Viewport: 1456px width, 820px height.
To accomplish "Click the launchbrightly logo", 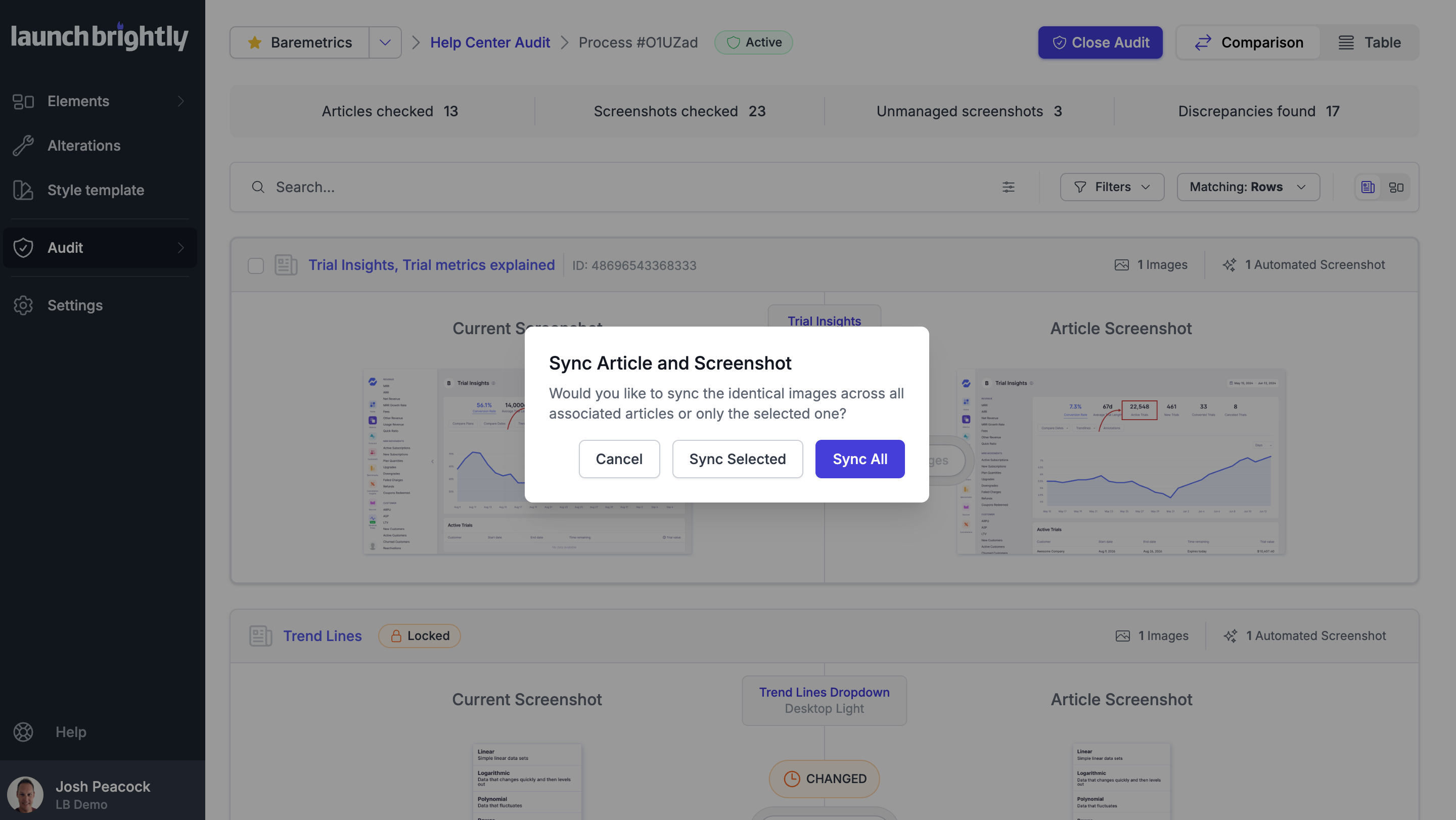I will coord(100,37).
